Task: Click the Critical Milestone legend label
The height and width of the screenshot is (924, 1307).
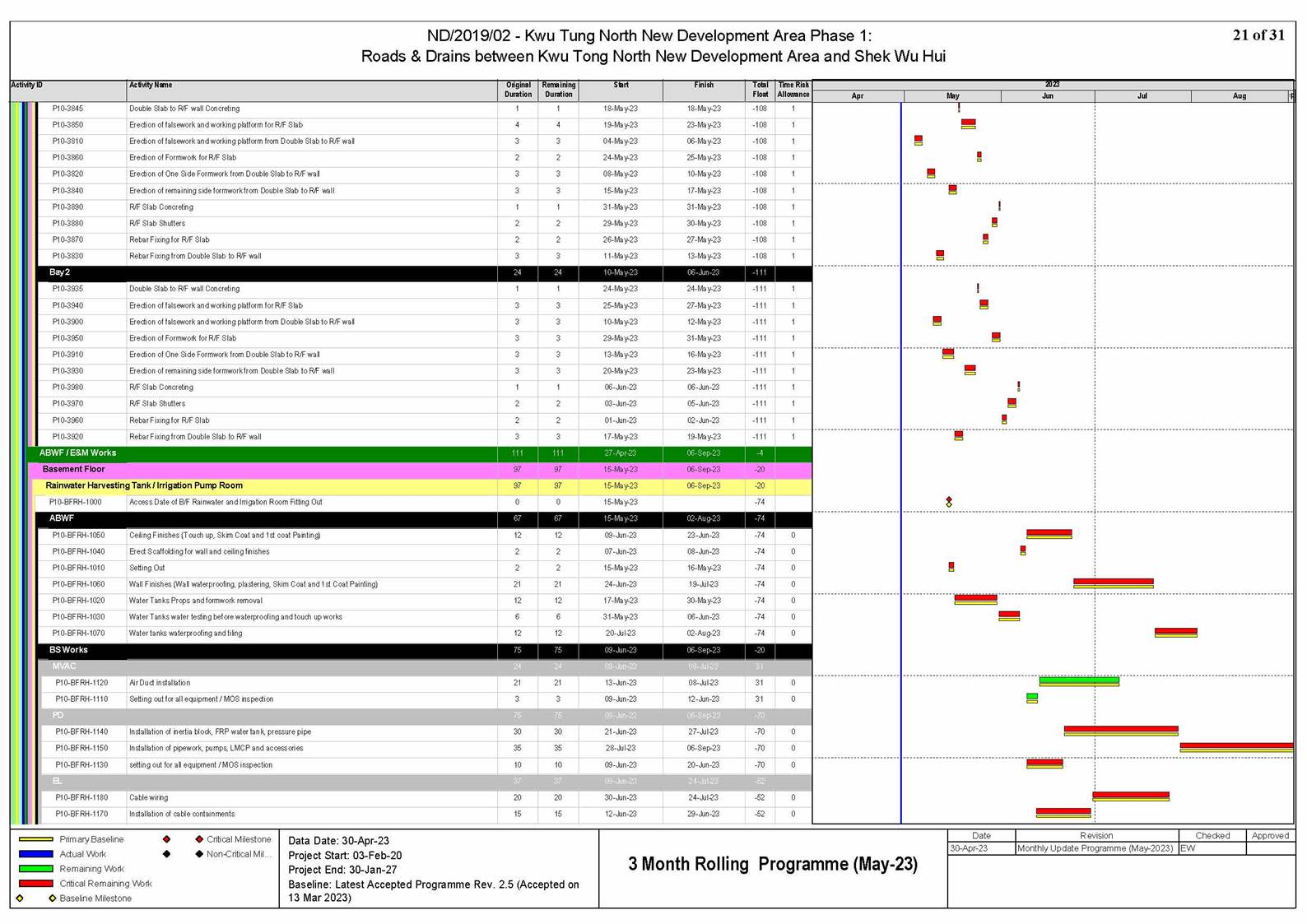Action: (239, 839)
